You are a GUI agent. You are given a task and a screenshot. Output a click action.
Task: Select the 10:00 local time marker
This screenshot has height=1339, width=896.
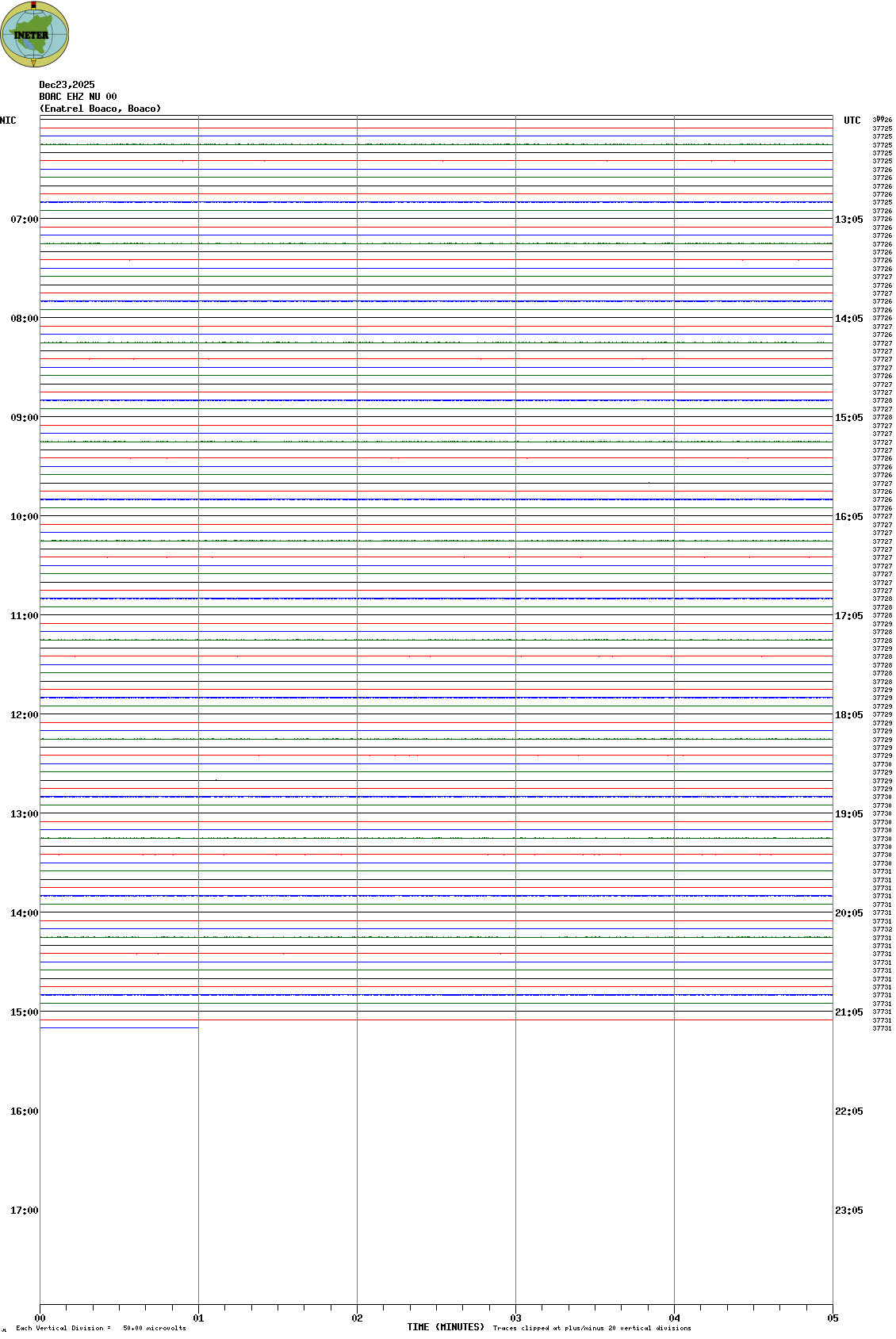pos(24,517)
